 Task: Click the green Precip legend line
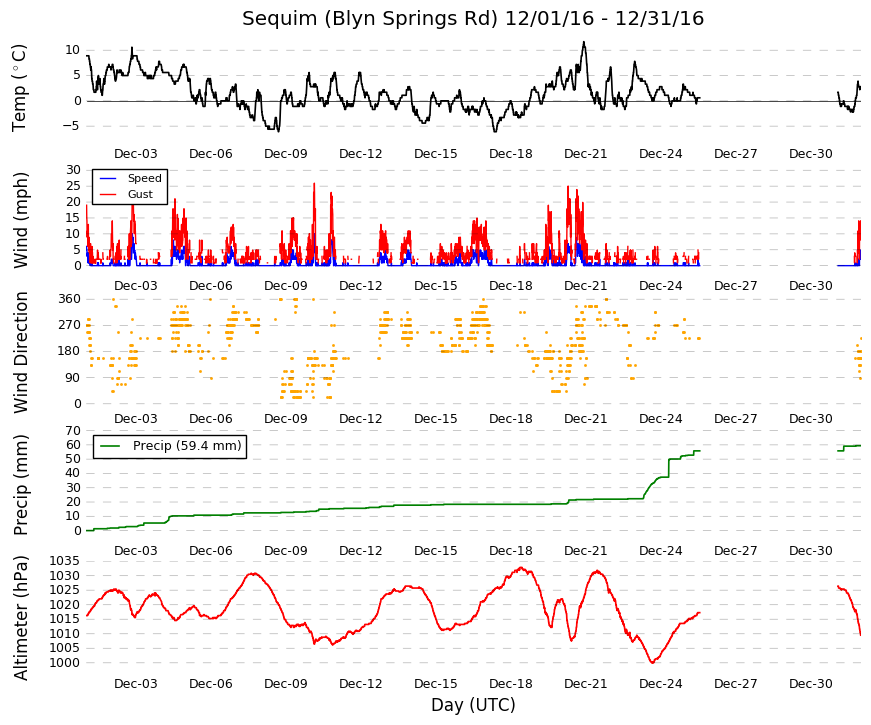point(110,446)
